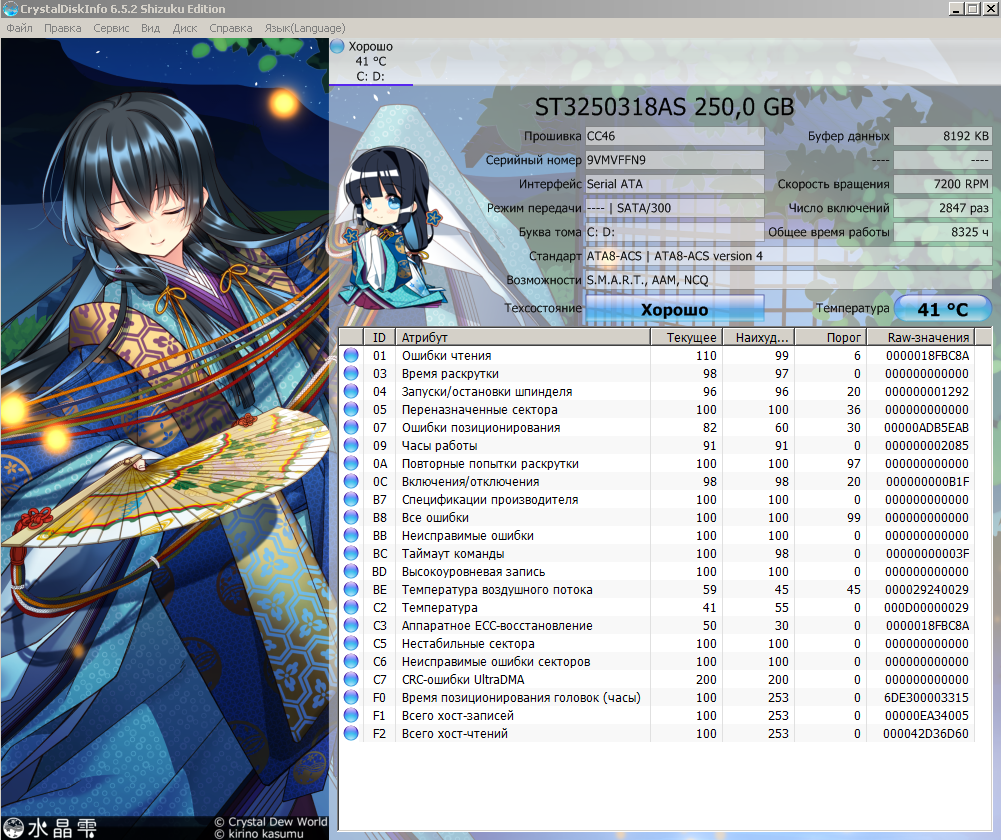Click the status orb for Всего хост-чтений
Screen dimensions: 1001x840
click(x=350, y=733)
